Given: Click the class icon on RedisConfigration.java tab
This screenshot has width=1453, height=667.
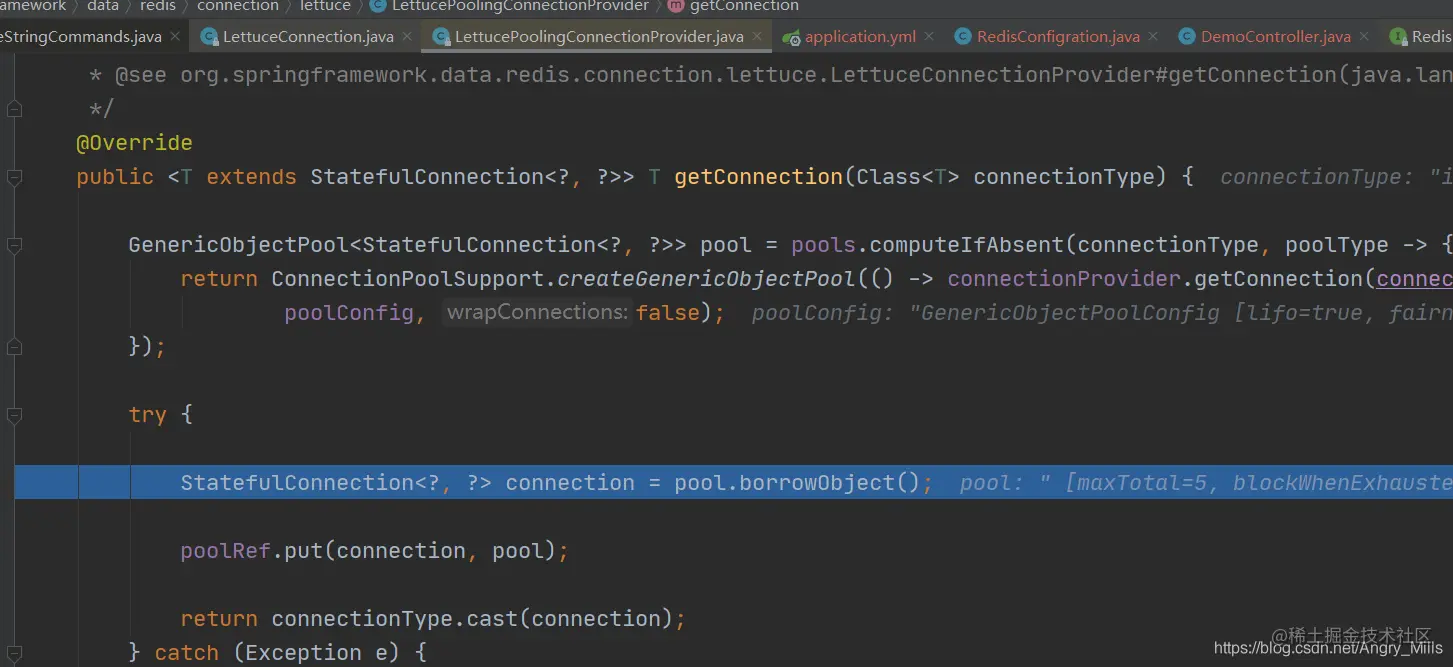Looking at the screenshot, I should (x=963, y=37).
